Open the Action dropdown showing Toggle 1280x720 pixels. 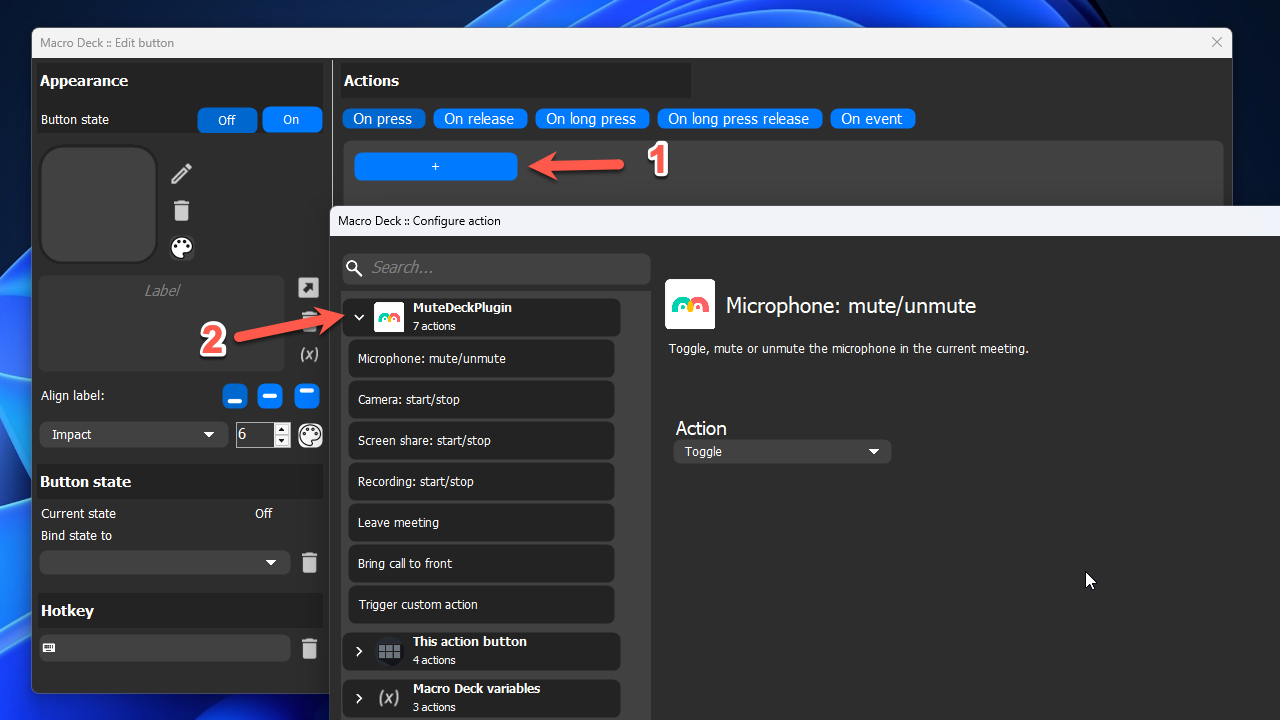(782, 452)
